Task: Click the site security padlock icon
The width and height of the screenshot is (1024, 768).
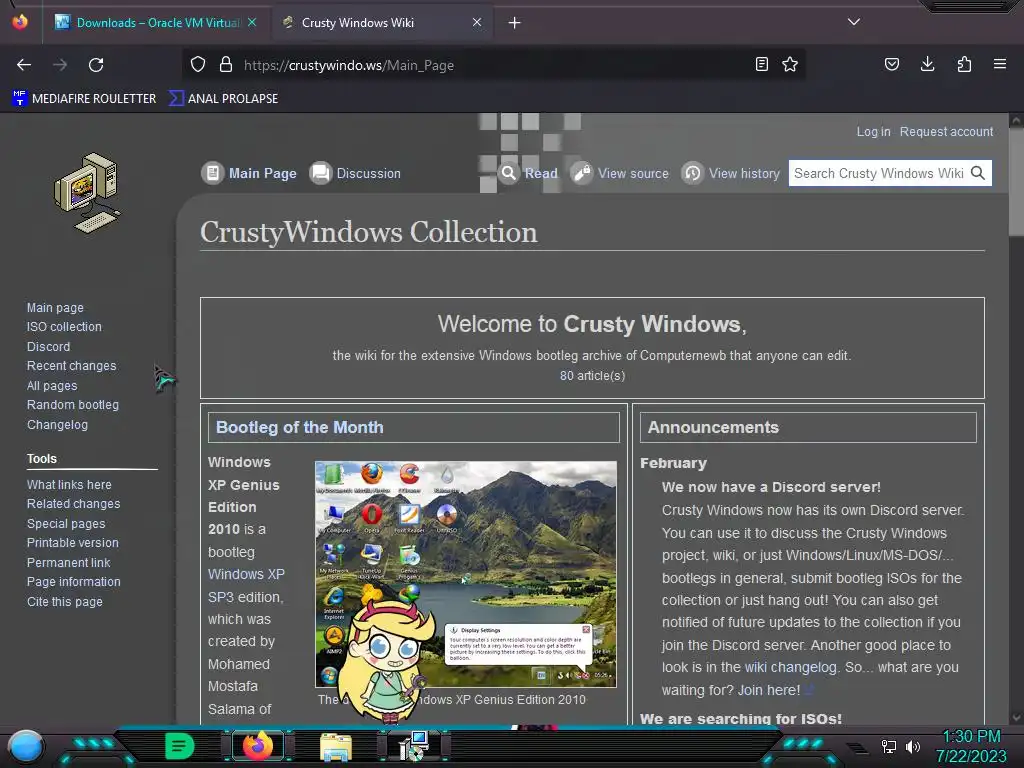Action: pyautogui.click(x=226, y=65)
